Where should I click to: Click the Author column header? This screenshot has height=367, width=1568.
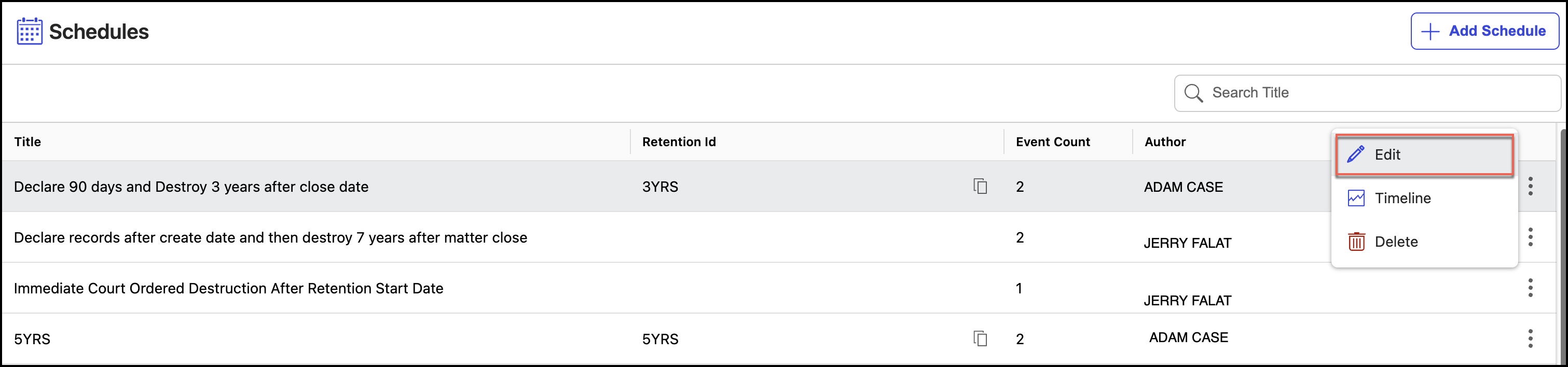pos(1164,142)
